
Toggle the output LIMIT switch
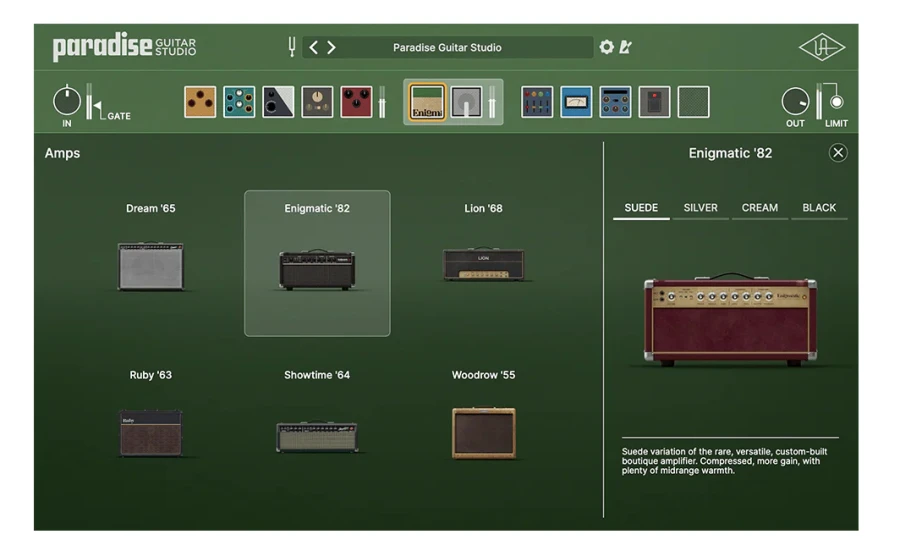[x=836, y=102]
